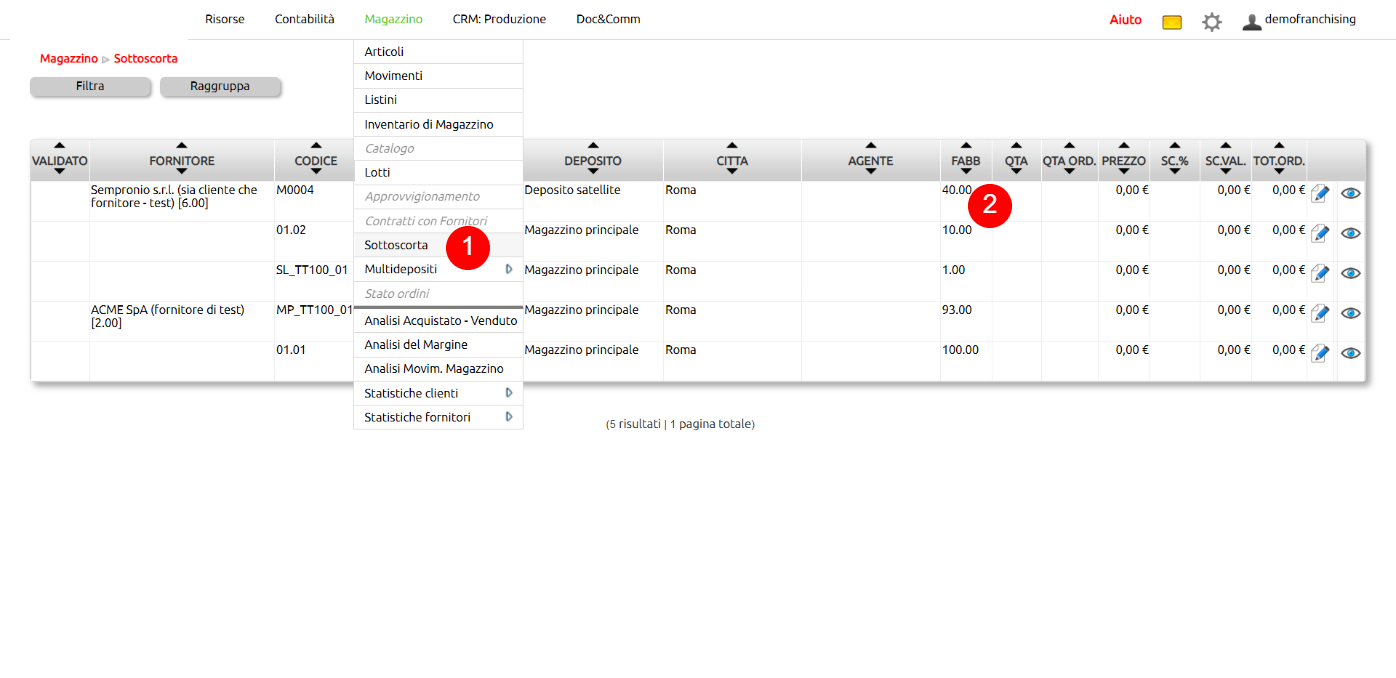This screenshot has width=1396, height=678.
Task: Click the yellow message envelope icon
Action: [1172, 22]
